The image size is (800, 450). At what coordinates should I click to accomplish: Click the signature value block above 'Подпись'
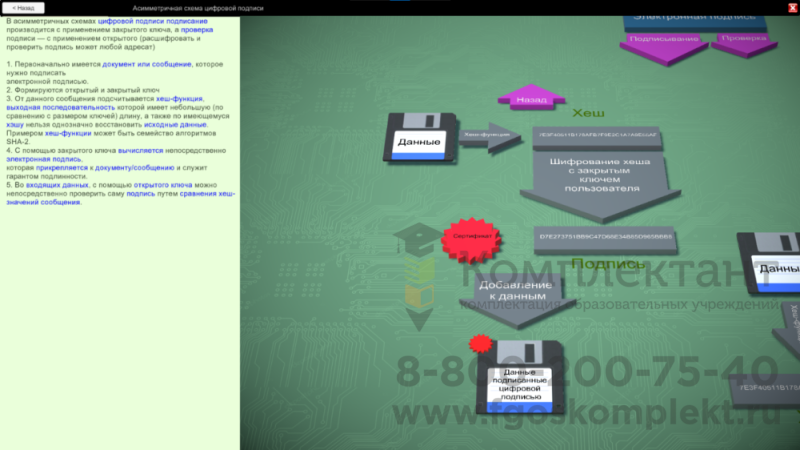tap(605, 238)
